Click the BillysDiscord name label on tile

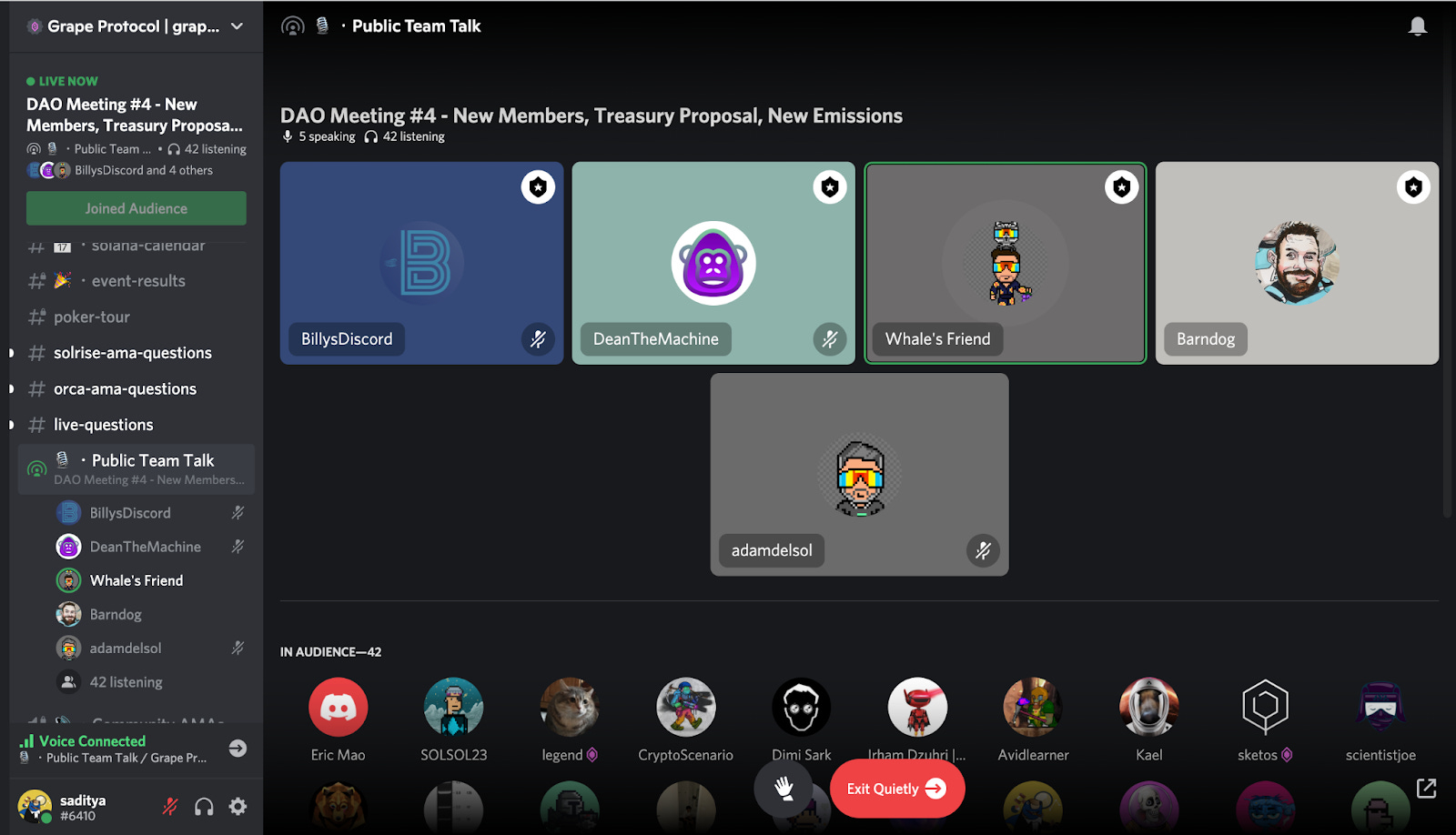(x=347, y=339)
